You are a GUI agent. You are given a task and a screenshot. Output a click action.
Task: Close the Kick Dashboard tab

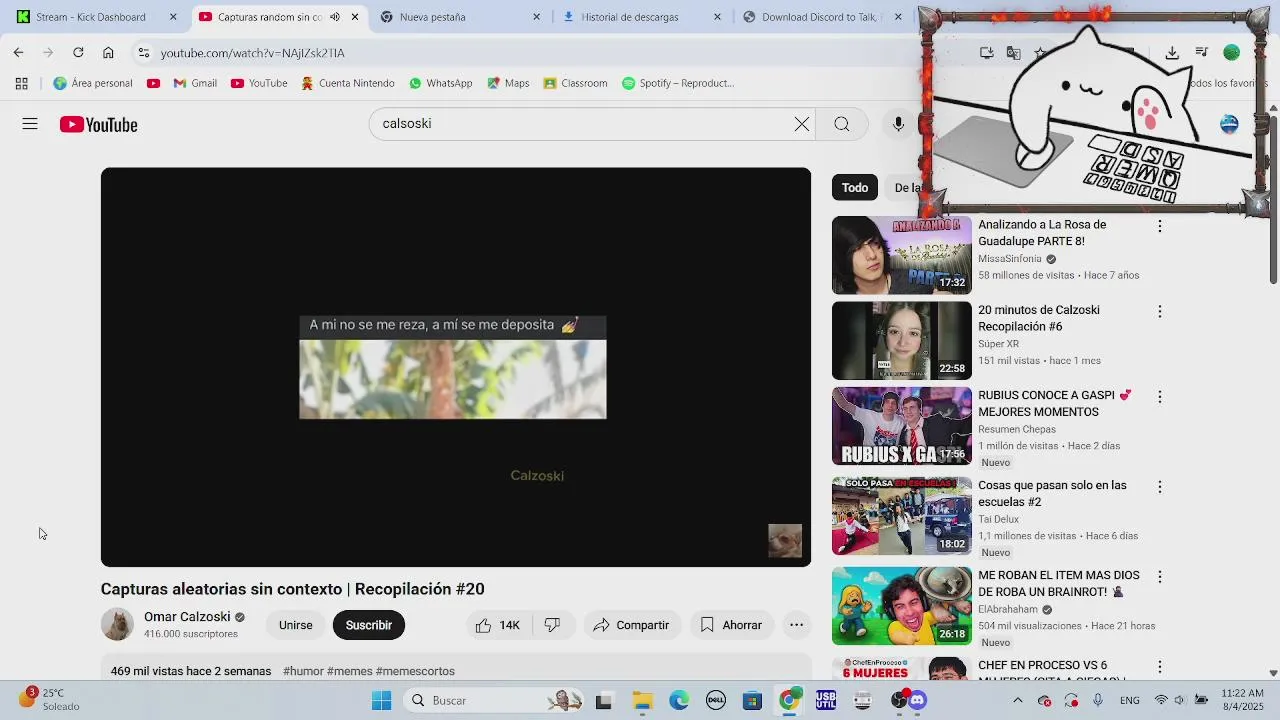[x=173, y=17]
